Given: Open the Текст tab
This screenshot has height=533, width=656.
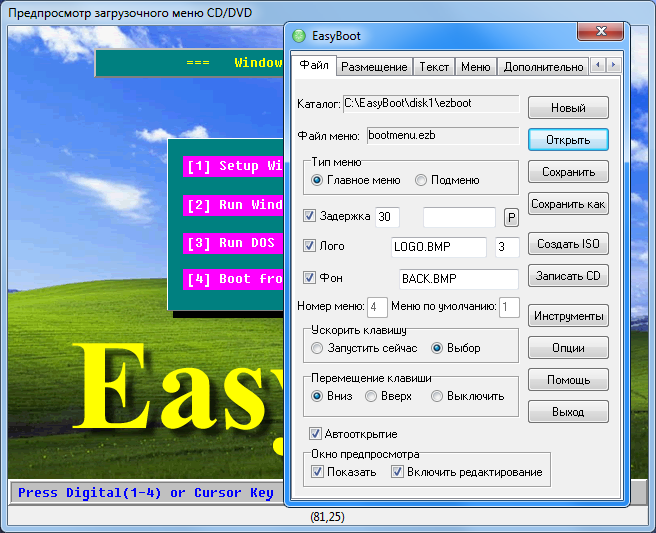Looking at the screenshot, I should (434, 67).
